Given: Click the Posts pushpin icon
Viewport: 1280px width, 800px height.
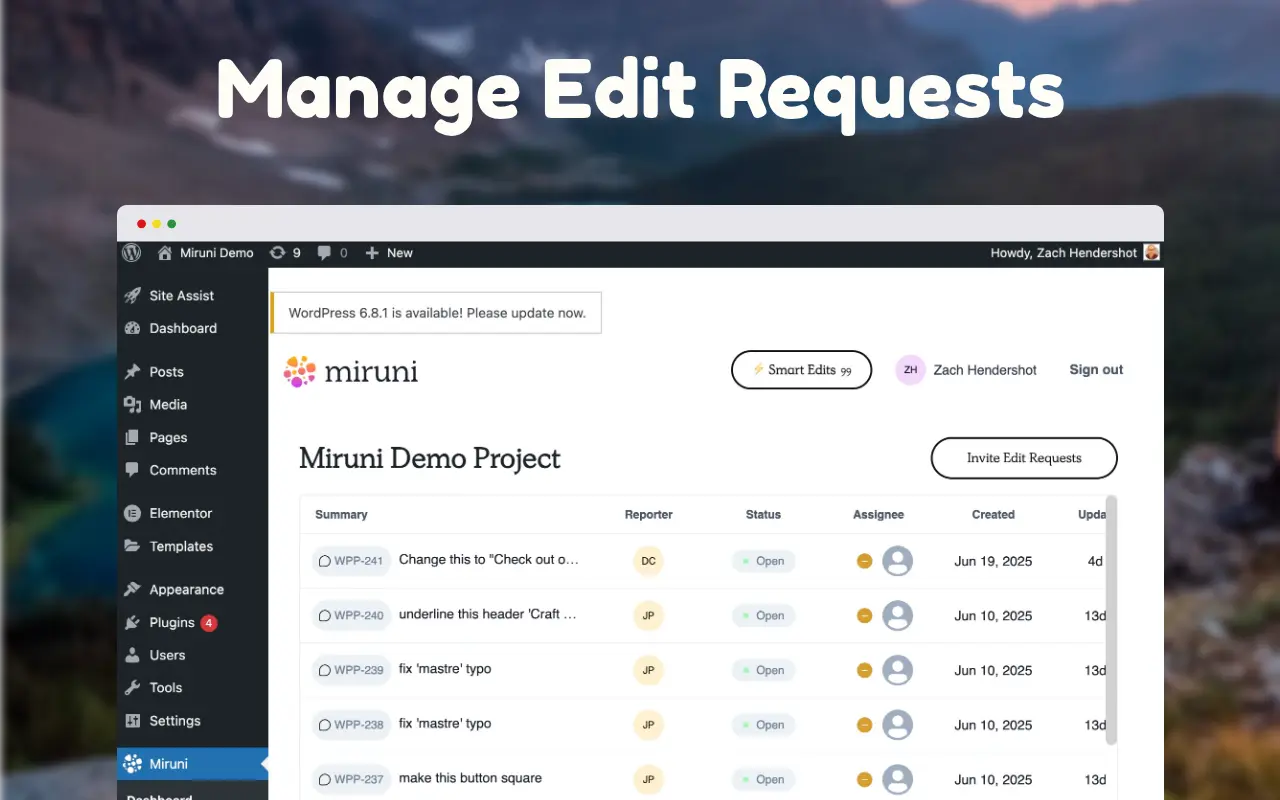Looking at the screenshot, I should point(132,371).
